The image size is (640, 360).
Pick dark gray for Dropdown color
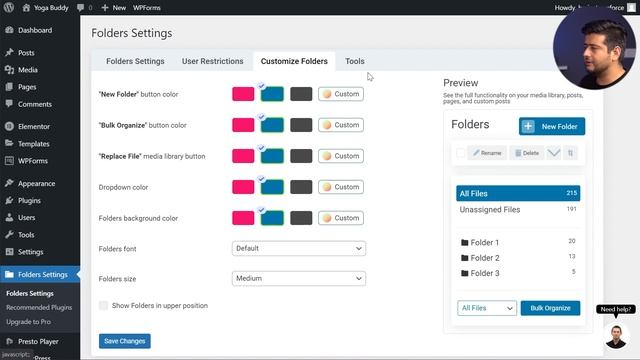(x=301, y=187)
